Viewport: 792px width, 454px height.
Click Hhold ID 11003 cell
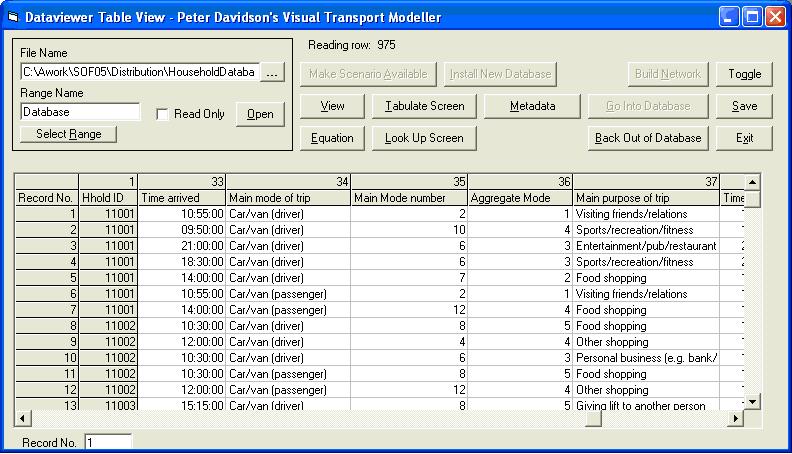tap(108, 405)
